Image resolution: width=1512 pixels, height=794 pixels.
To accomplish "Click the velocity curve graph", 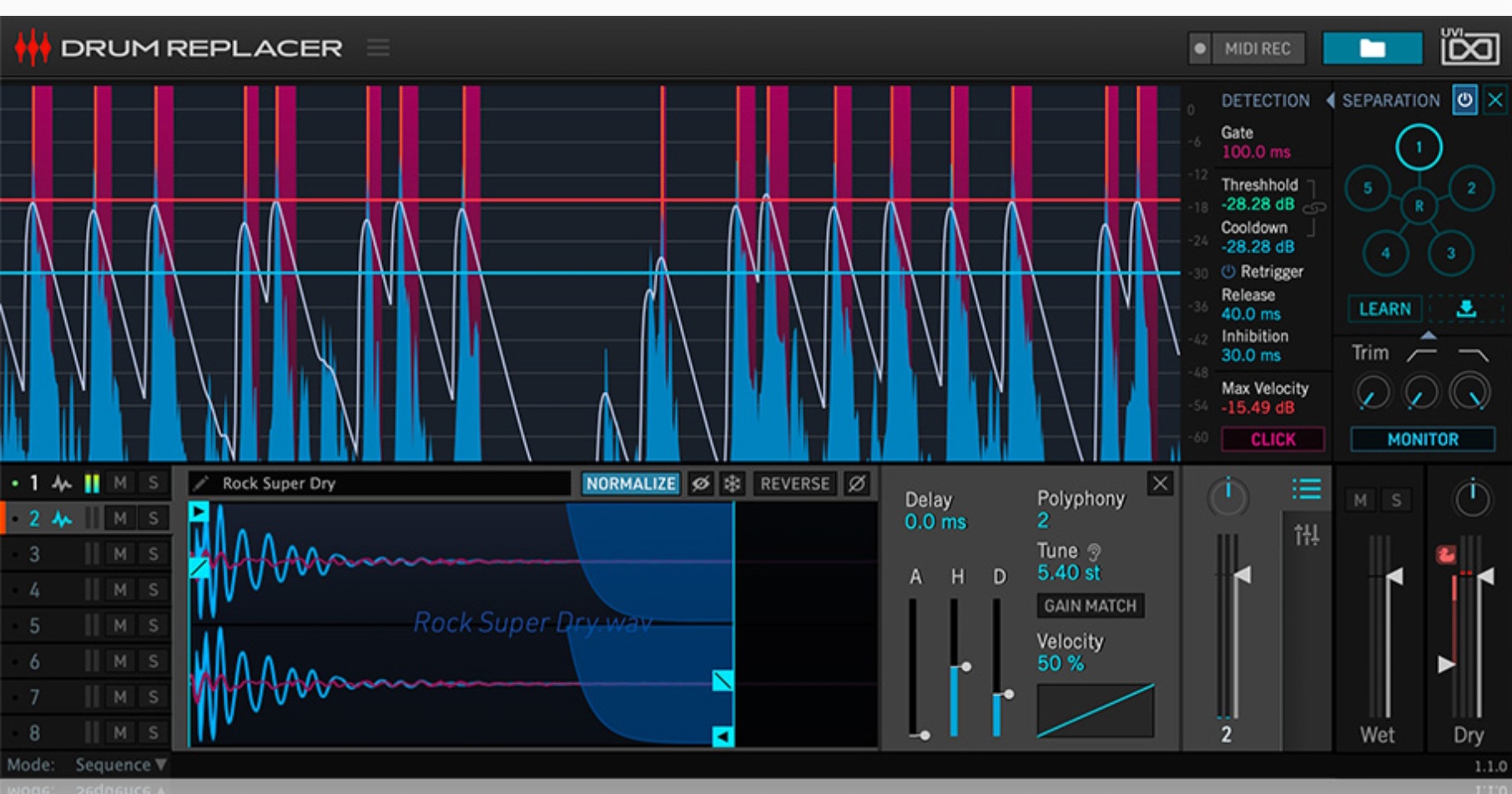I will pyautogui.click(x=1096, y=711).
